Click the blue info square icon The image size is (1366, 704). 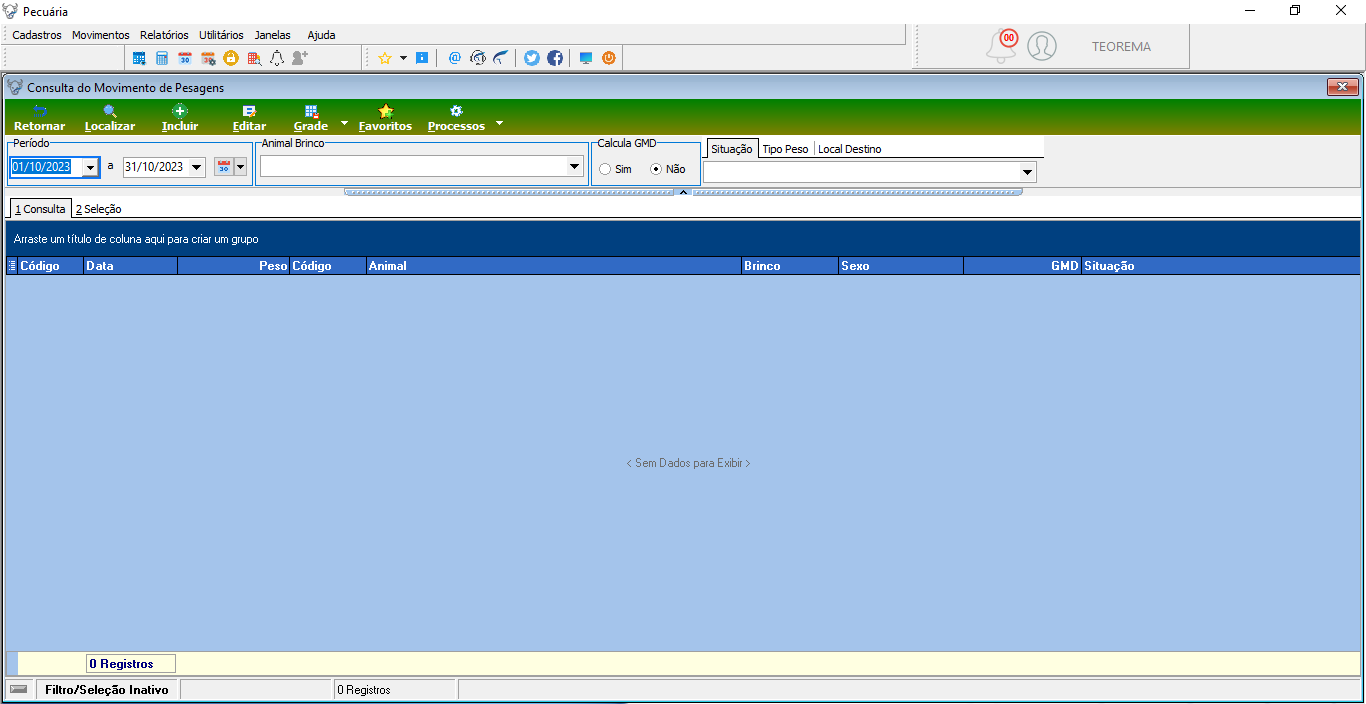pos(422,58)
